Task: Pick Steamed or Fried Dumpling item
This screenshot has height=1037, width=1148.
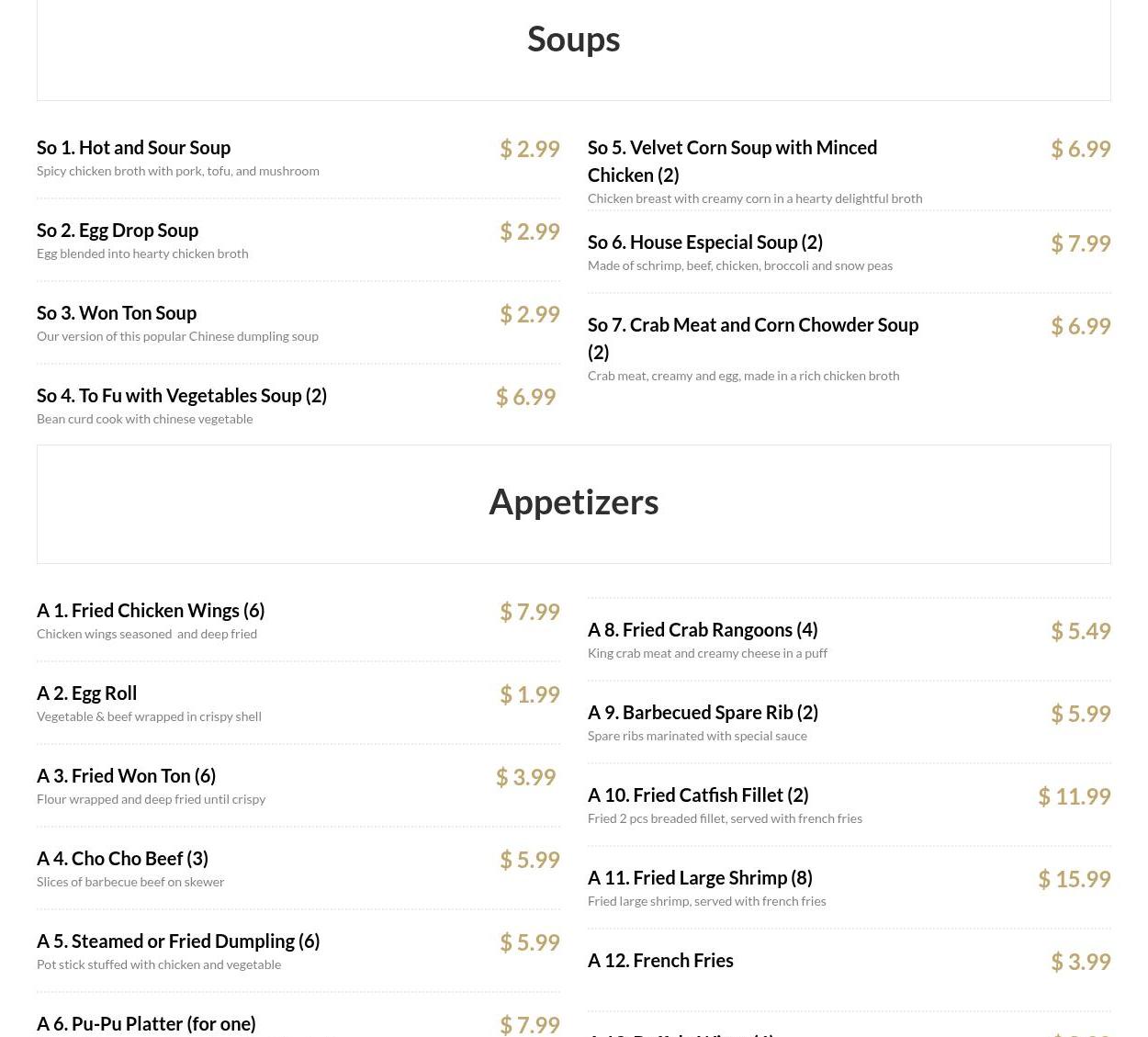Action: click(x=178, y=941)
